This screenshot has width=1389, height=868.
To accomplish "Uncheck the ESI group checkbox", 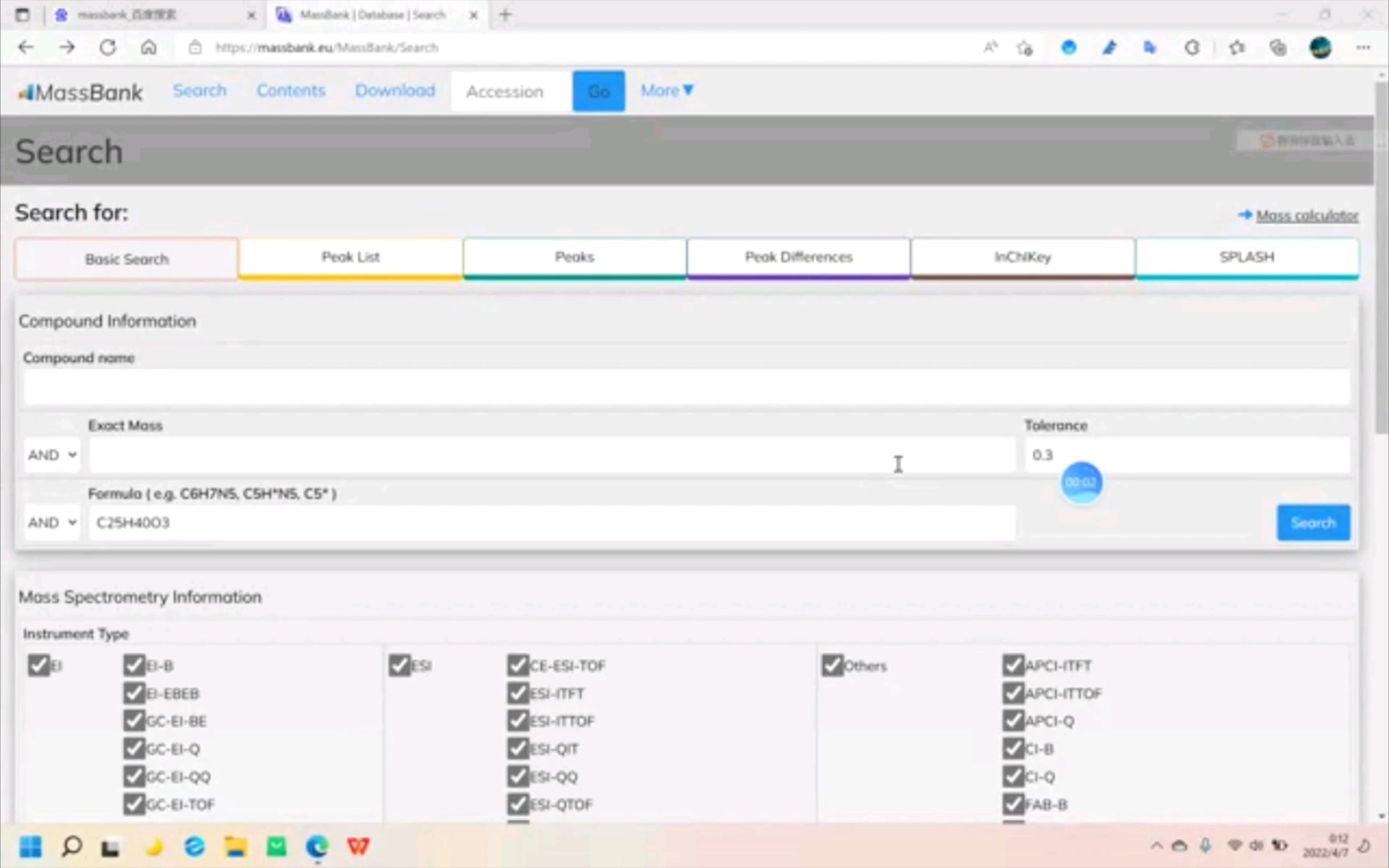I will 399,665.
